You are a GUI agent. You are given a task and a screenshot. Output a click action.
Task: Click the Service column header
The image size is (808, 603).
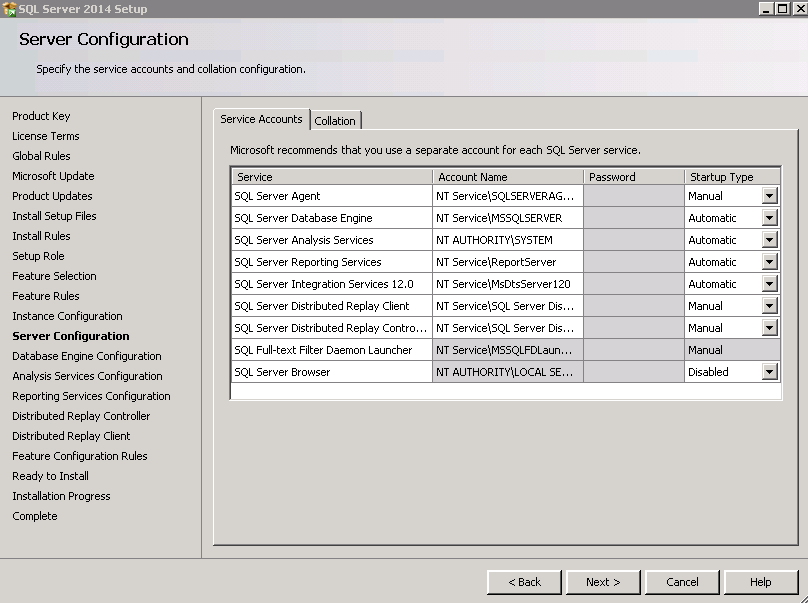(x=332, y=177)
